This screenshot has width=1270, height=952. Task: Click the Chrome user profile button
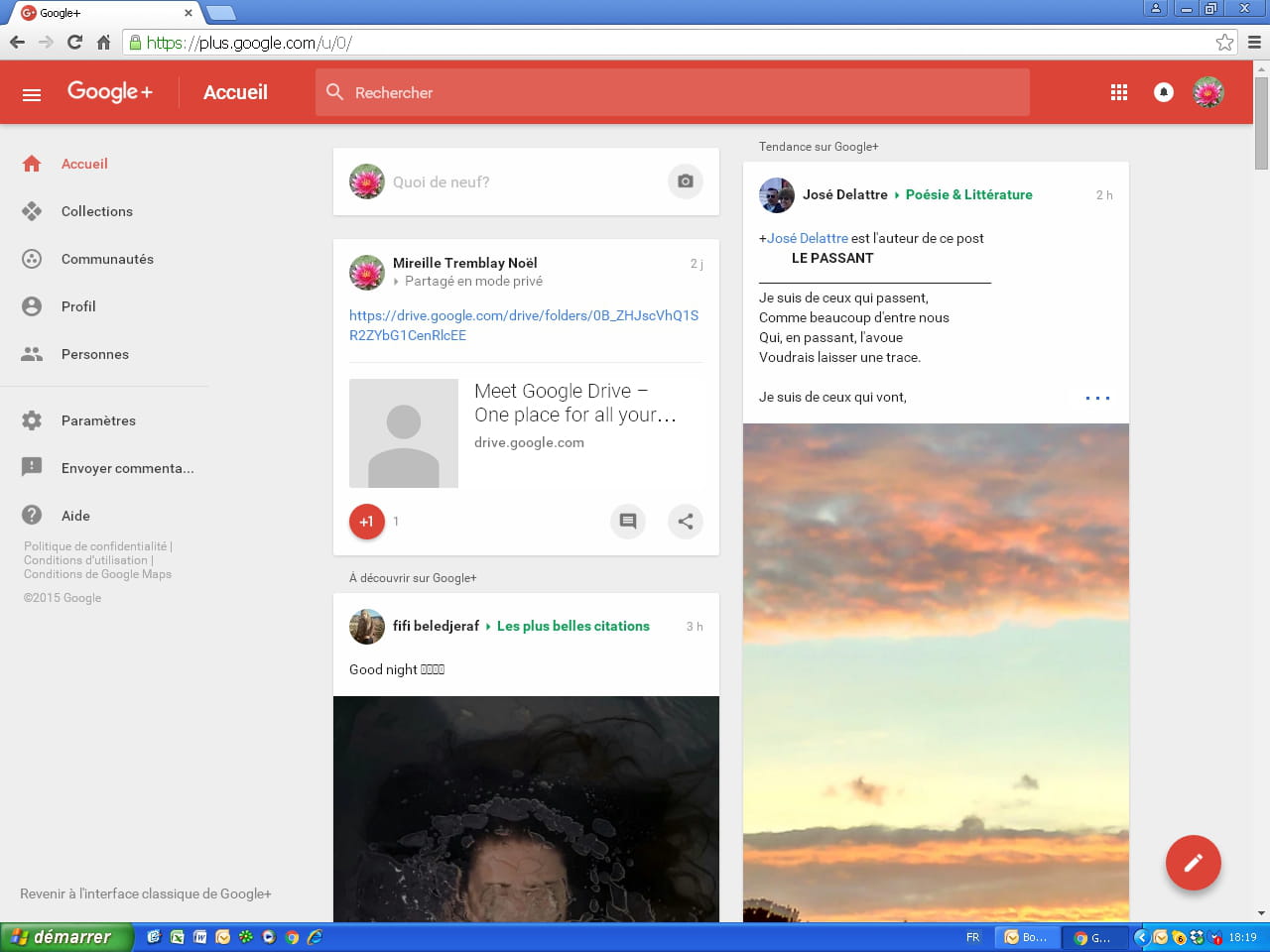click(1155, 9)
